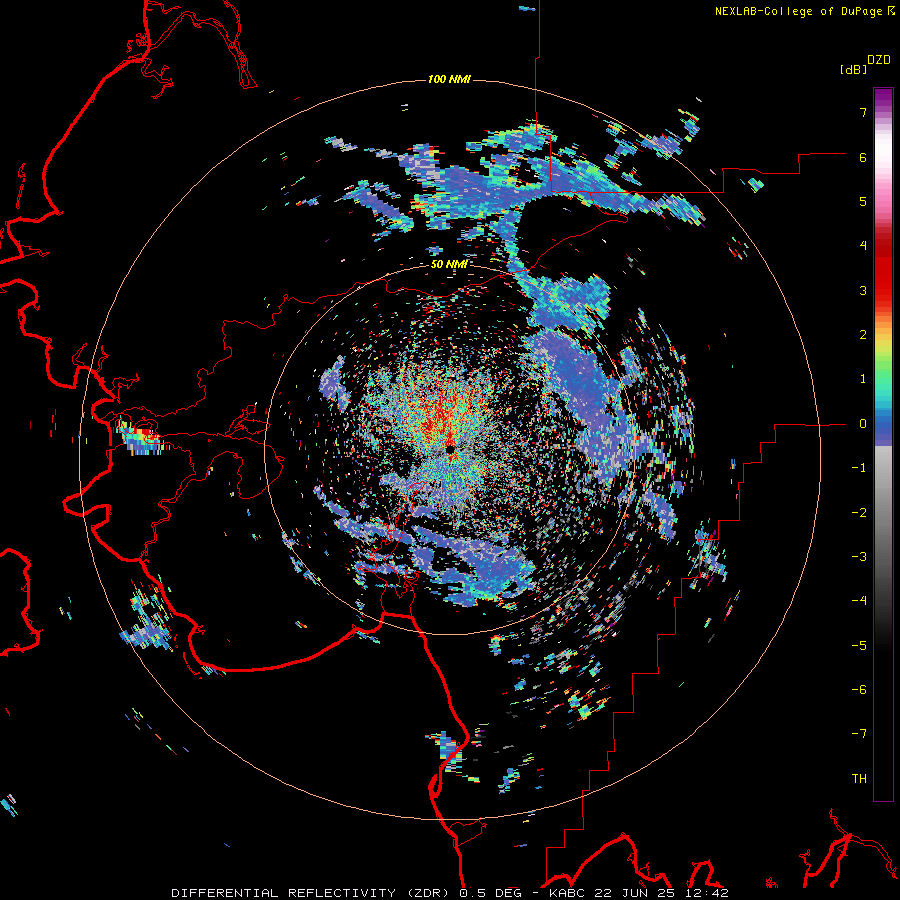Select the -4 dB scale label
The image size is (900, 900).
(859, 601)
